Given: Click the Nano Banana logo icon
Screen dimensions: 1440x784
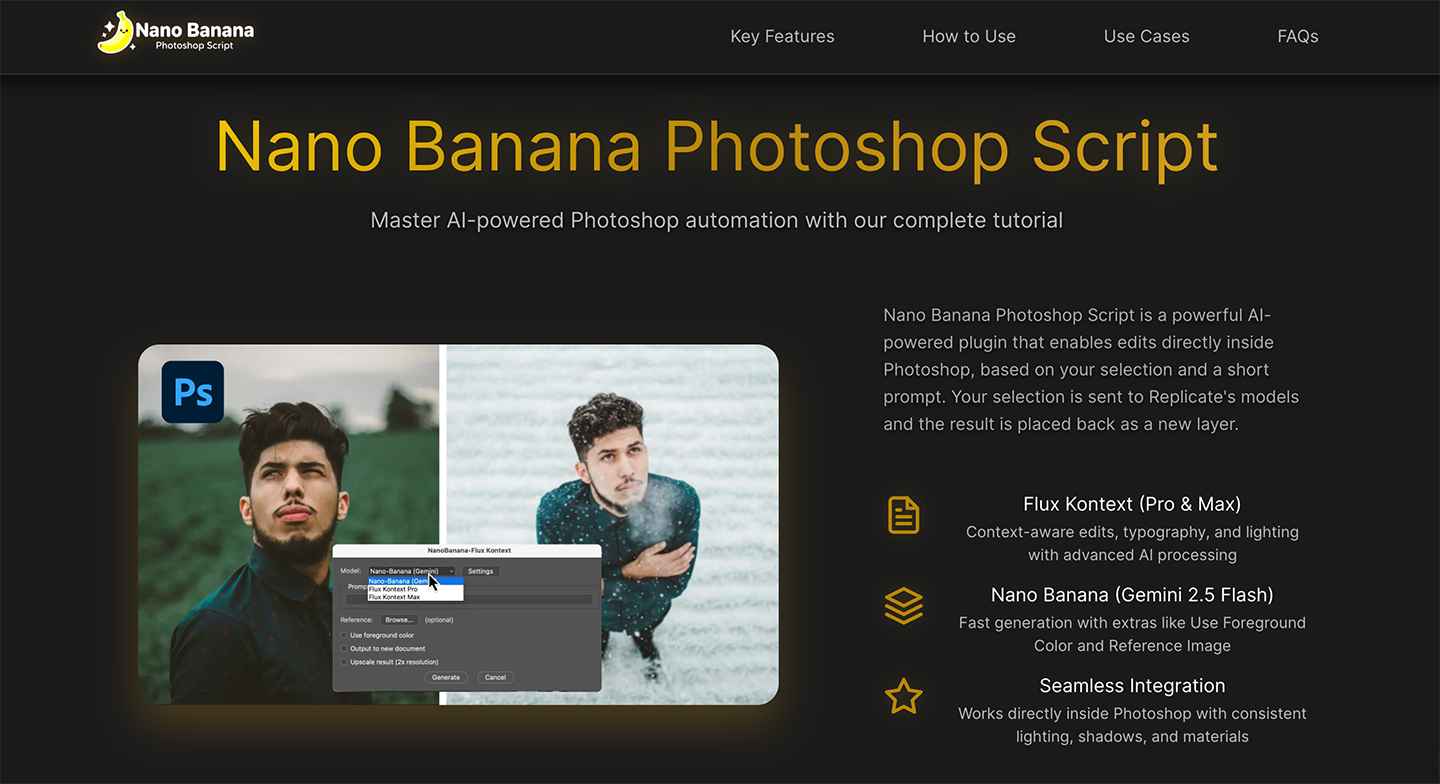Looking at the screenshot, I should [x=116, y=33].
